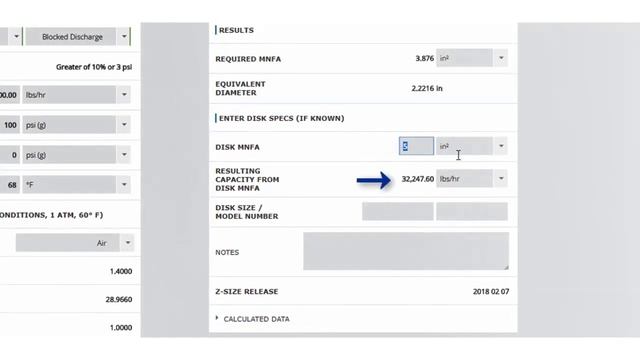Click the partially visible dropdown arrow left of Blocked Discharge
640x360 pixels.
click(x=16, y=37)
